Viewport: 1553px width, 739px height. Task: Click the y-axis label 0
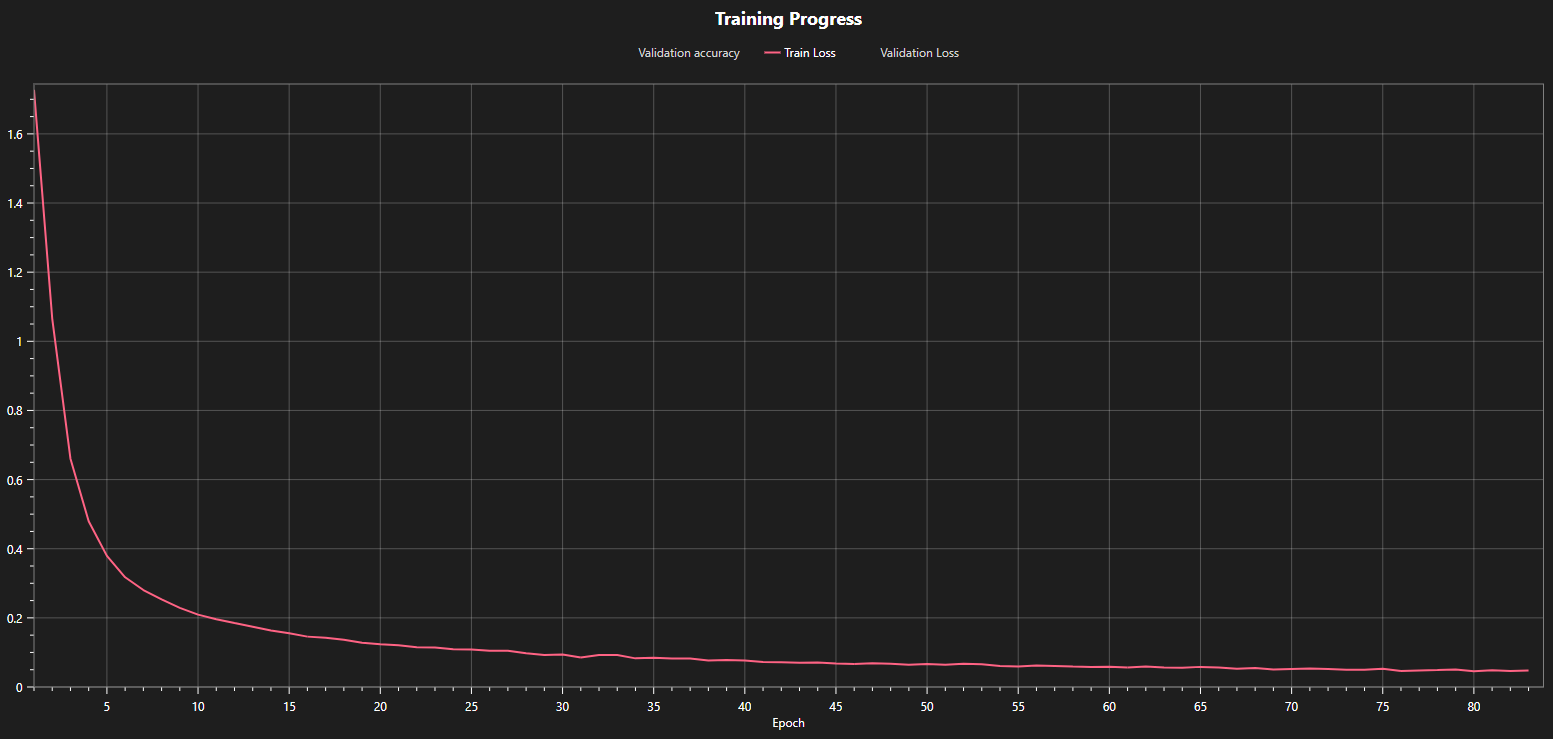[21, 686]
